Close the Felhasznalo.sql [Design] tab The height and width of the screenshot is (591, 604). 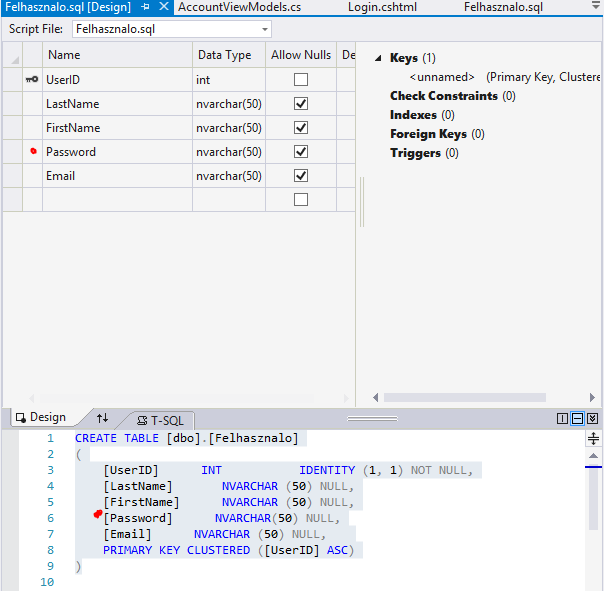[164, 7]
